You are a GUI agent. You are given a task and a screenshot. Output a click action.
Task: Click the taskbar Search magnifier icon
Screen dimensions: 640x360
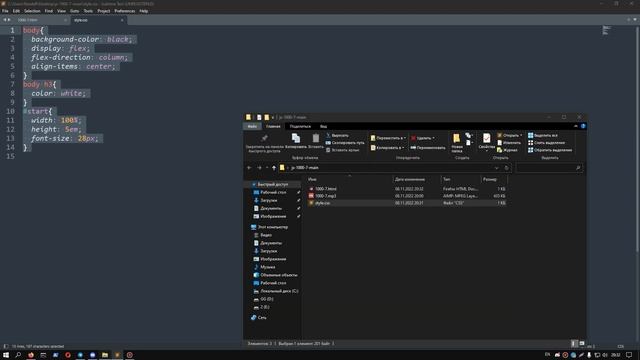[x=18, y=355]
